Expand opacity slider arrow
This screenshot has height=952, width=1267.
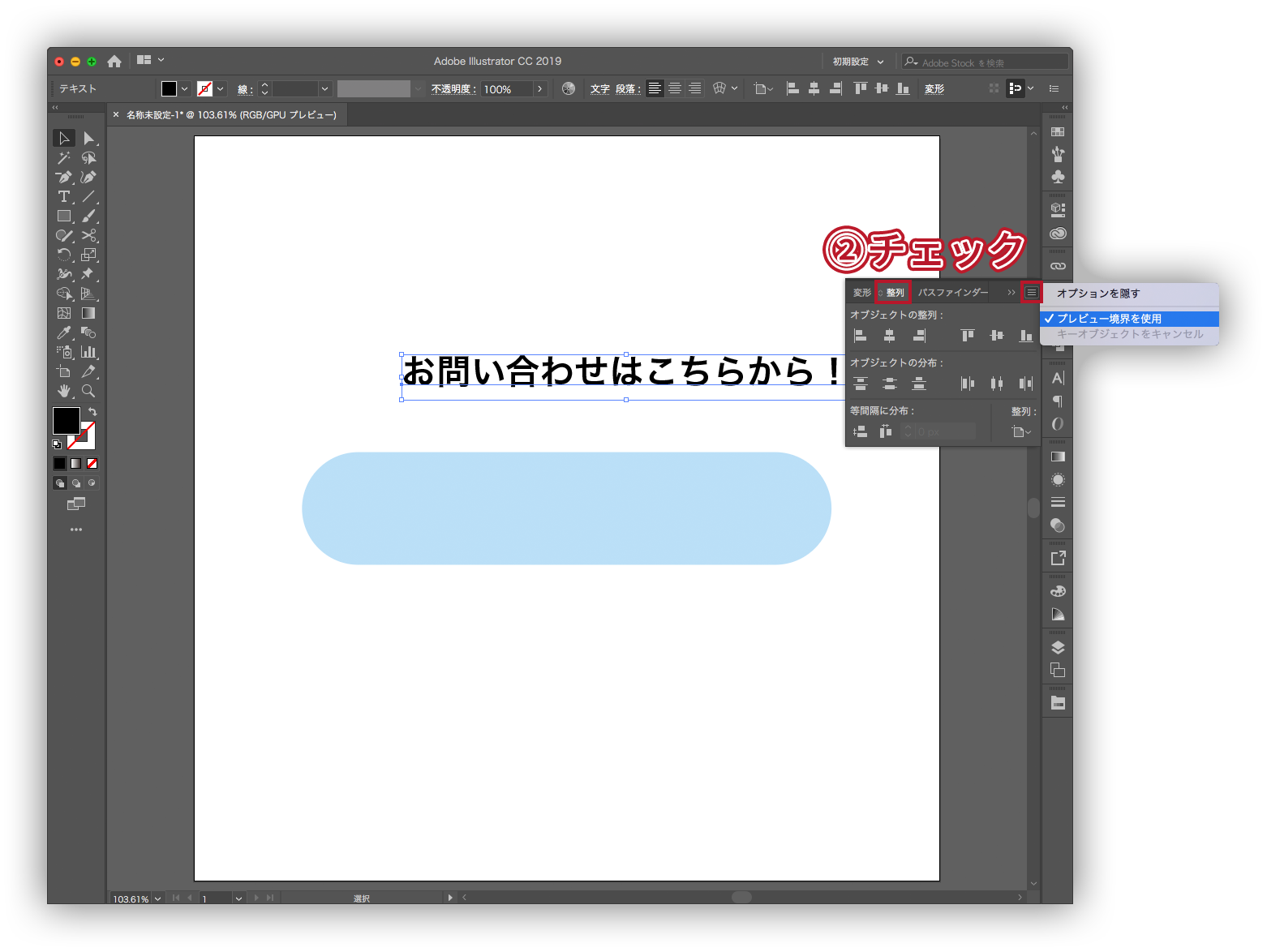[540, 89]
